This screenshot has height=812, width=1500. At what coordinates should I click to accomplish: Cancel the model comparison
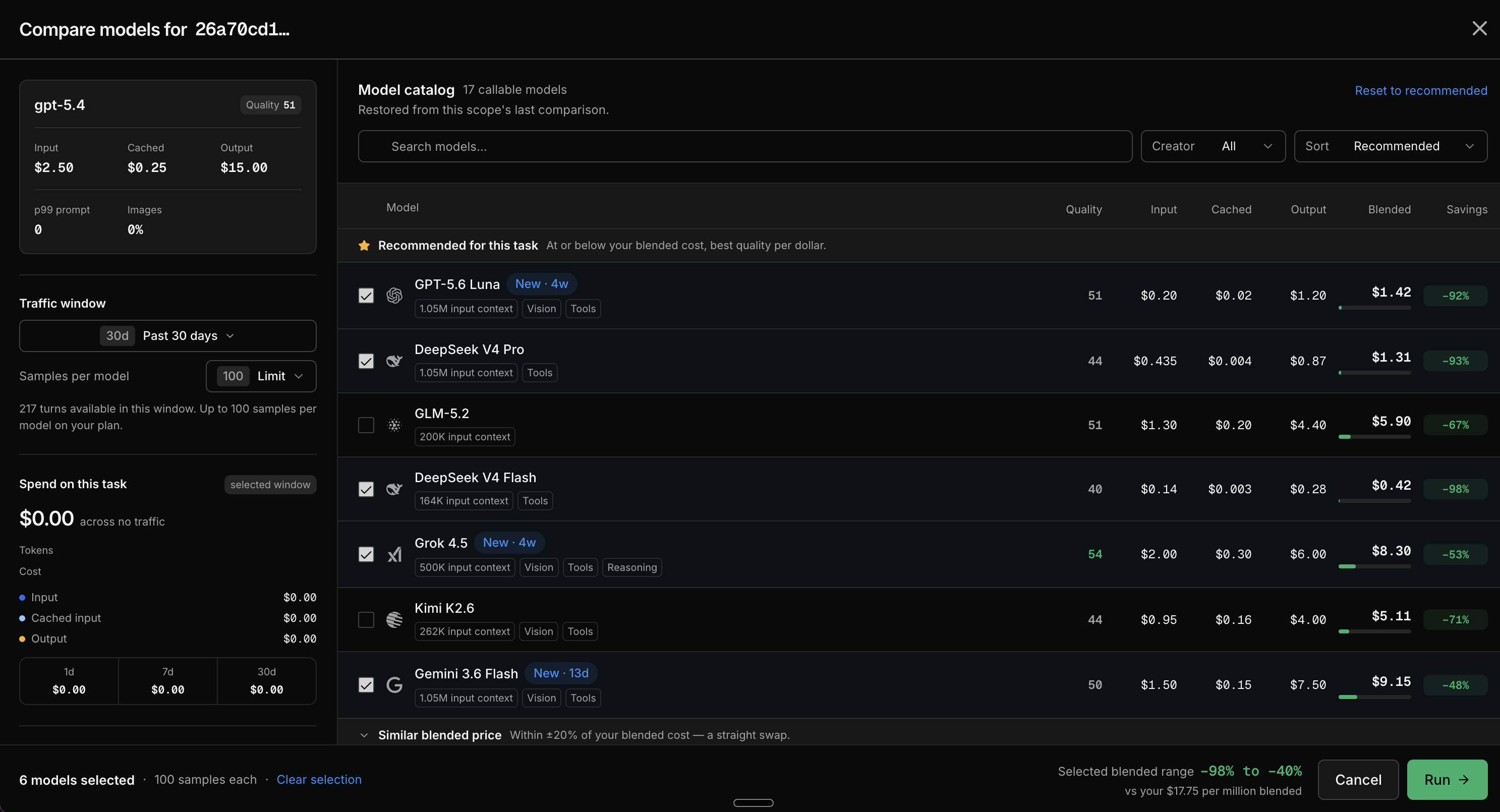pos(1358,779)
